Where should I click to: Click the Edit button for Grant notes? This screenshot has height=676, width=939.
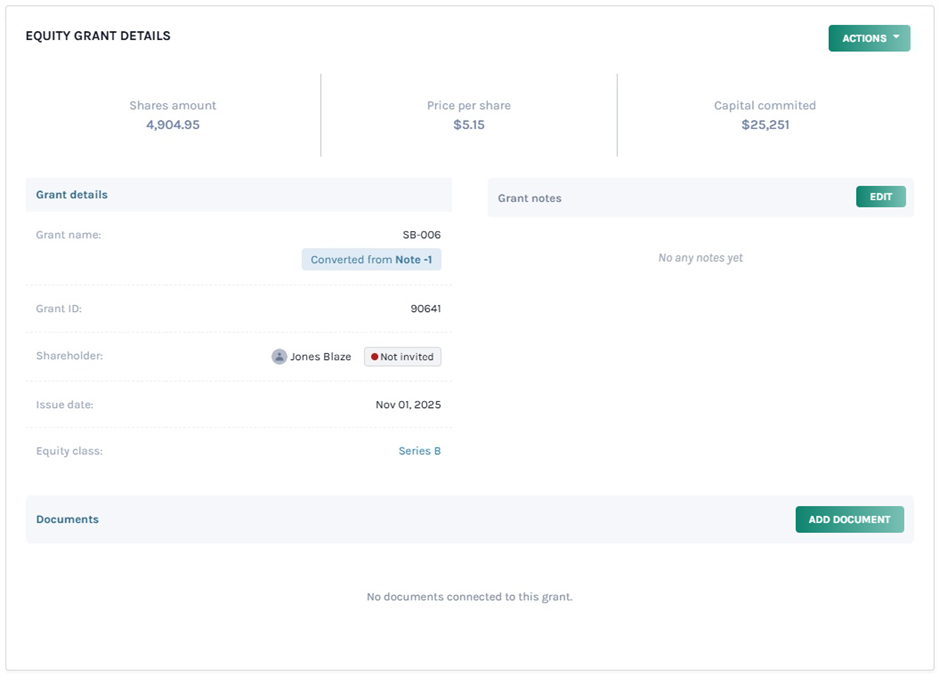point(880,197)
